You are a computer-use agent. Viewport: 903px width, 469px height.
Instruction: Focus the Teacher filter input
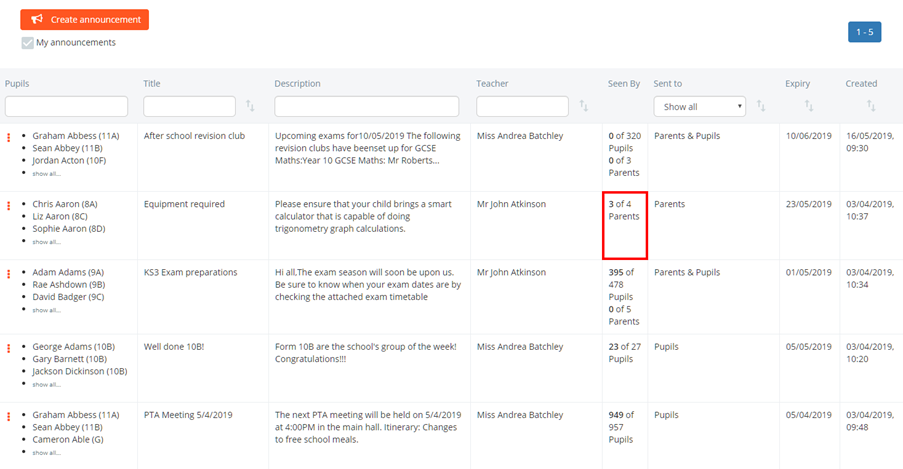[522, 107]
